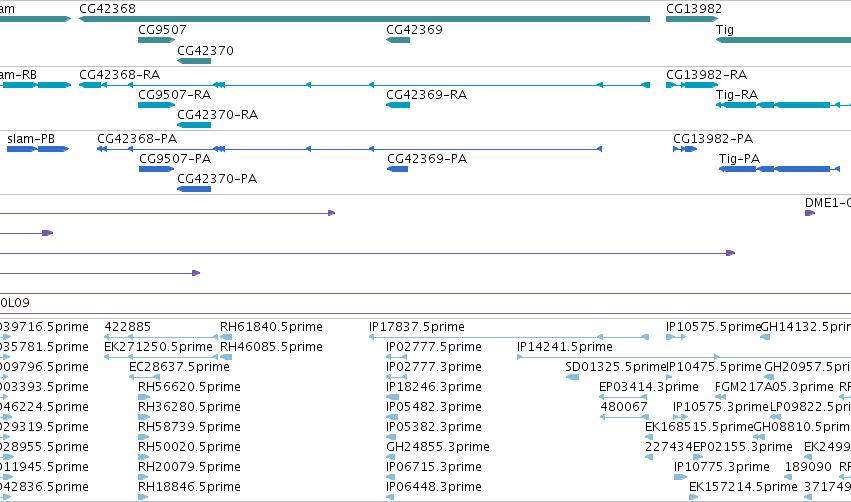Click the CG9507-RA transcript glyph
This screenshot has width=851, height=502.
[x=156, y=105]
